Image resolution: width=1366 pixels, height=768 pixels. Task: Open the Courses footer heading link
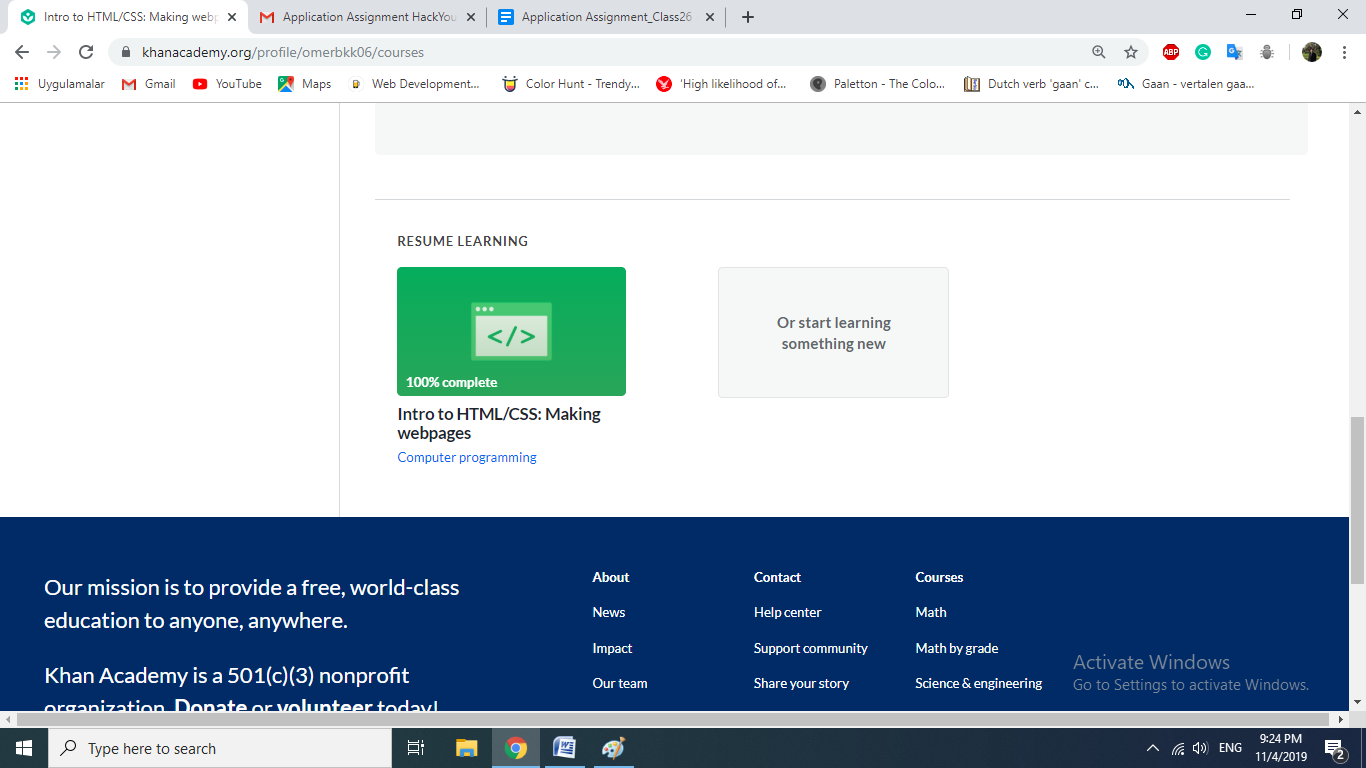(x=939, y=577)
